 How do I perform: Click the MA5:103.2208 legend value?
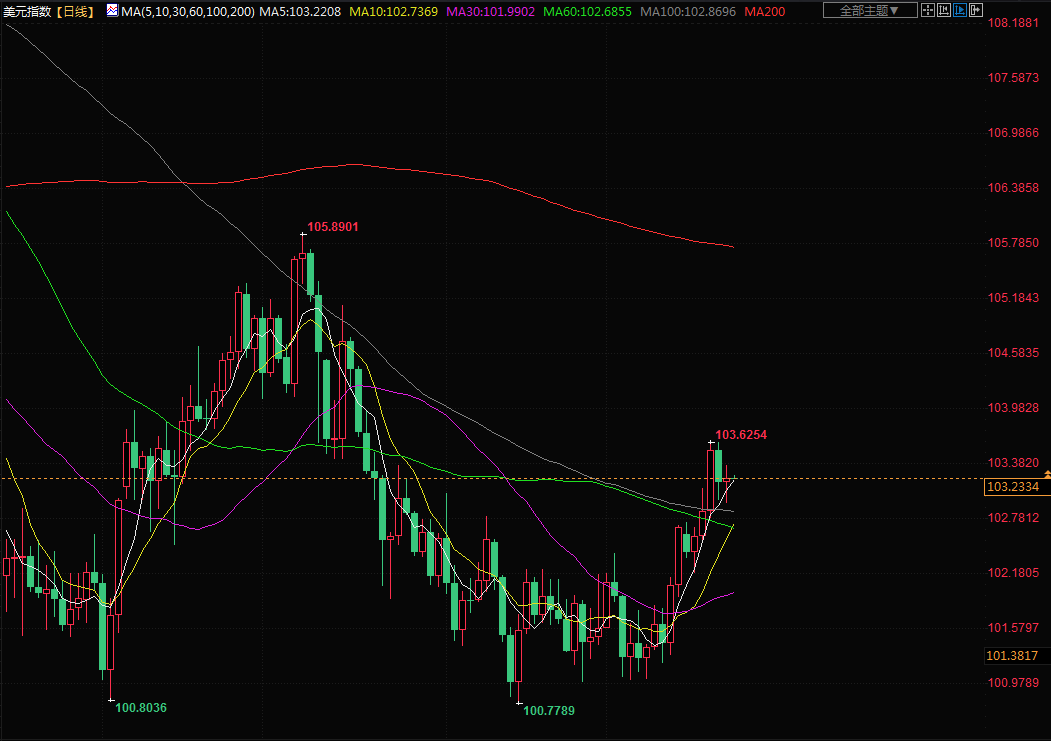301,11
